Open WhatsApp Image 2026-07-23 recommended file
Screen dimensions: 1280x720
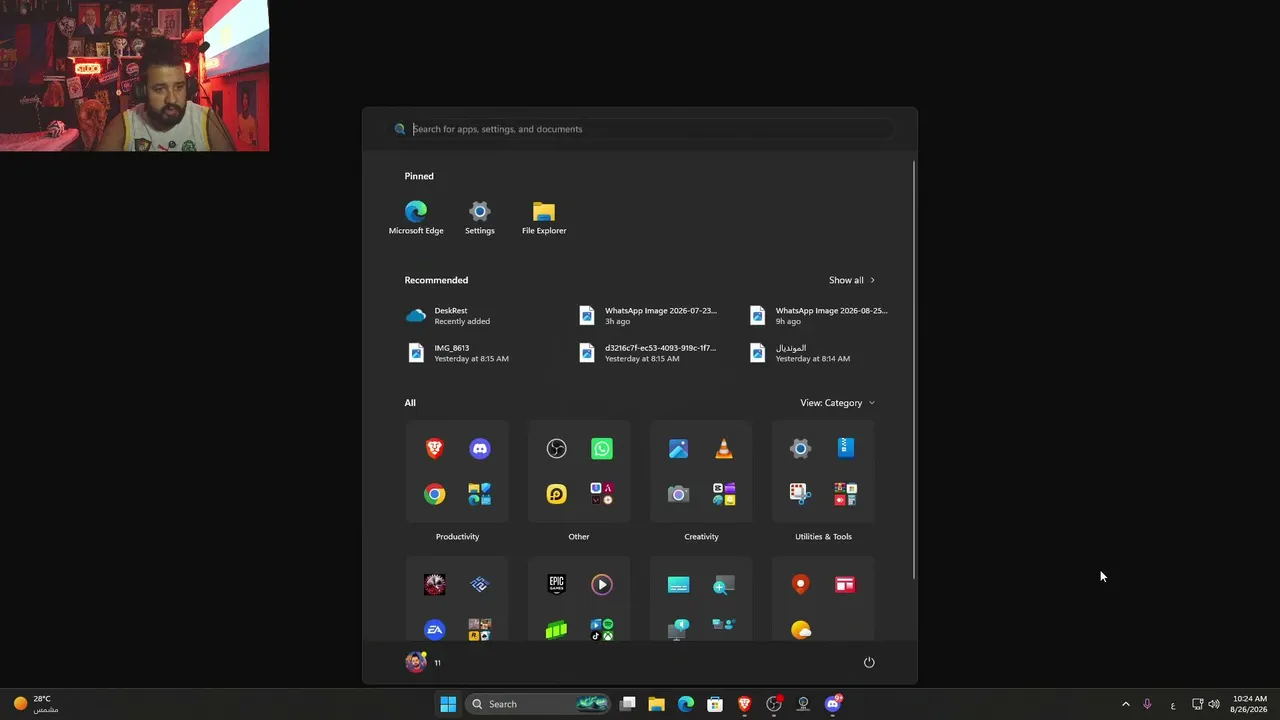[x=649, y=316]
